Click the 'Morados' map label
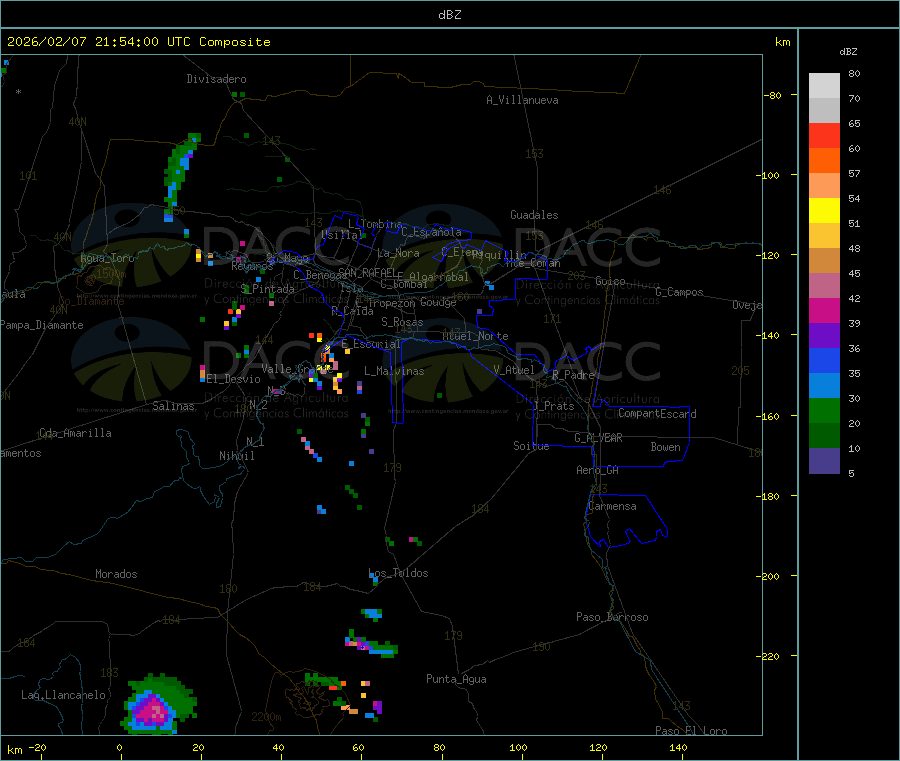 click(x=116, y=574)
